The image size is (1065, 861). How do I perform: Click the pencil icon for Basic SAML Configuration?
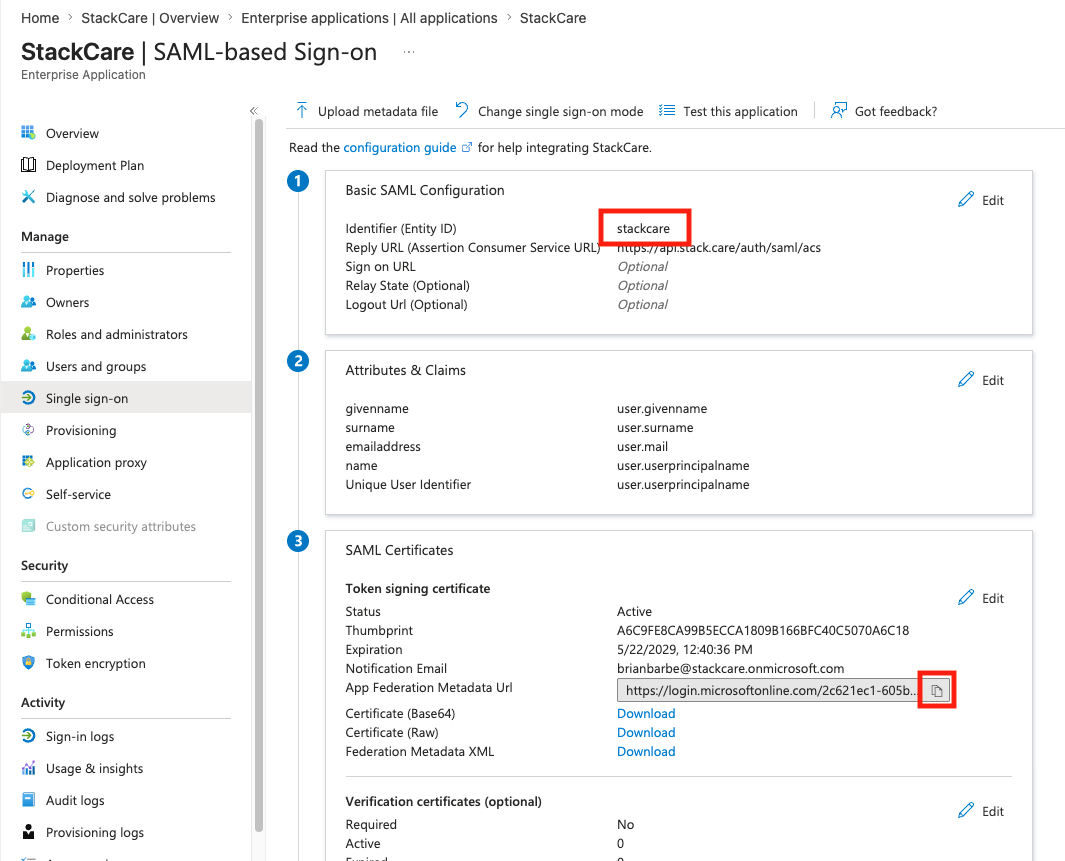point(966,200)
